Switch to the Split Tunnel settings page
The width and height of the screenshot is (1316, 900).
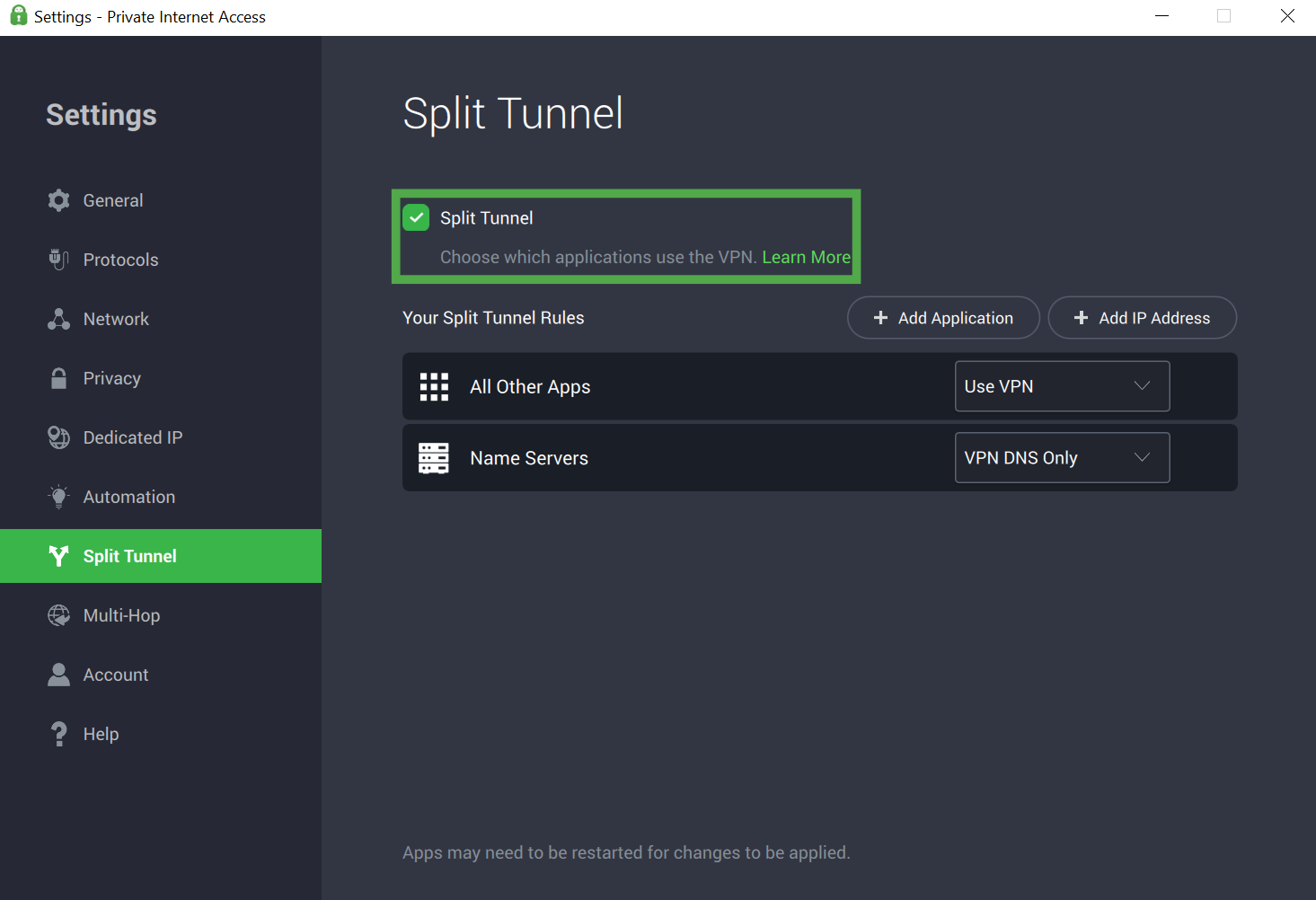point(161,556)
